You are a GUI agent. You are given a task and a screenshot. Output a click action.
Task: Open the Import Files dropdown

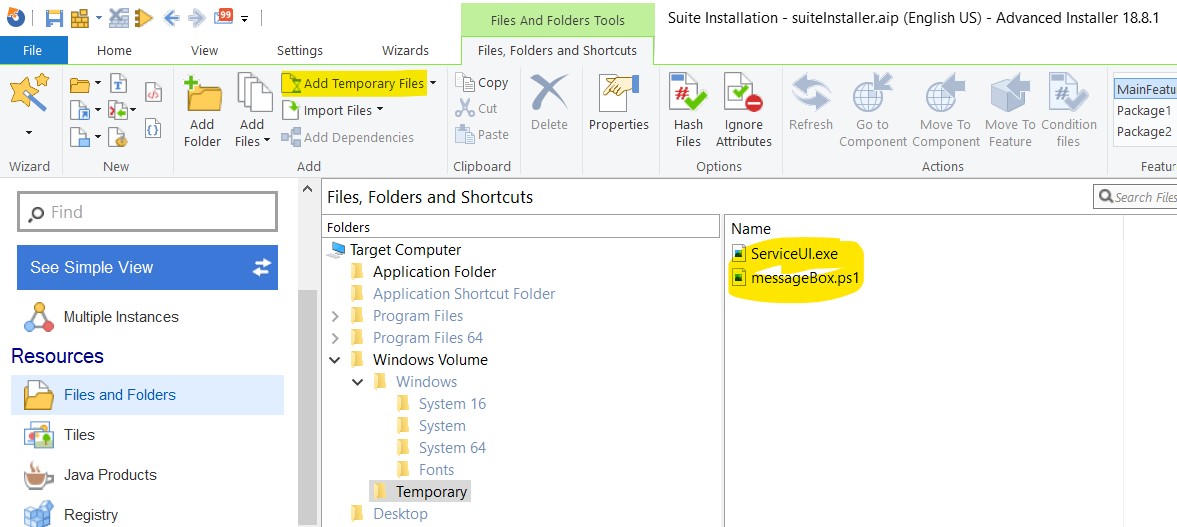point(380,111)
